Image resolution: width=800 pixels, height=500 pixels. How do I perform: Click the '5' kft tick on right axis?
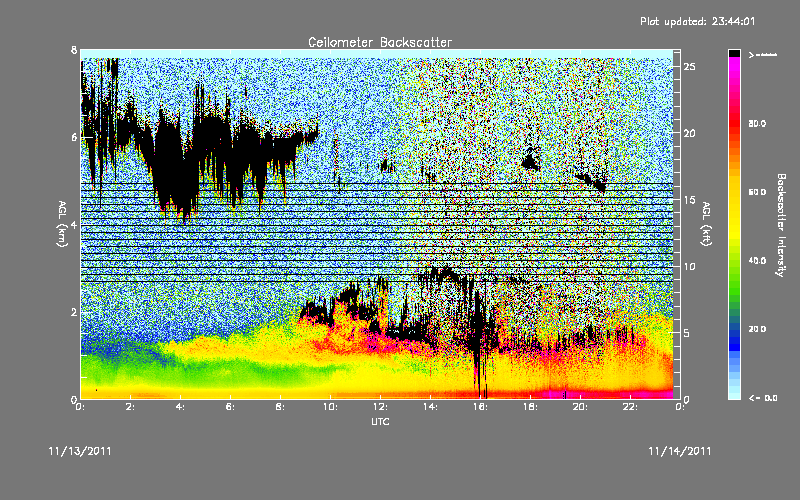tap(687, 333)
